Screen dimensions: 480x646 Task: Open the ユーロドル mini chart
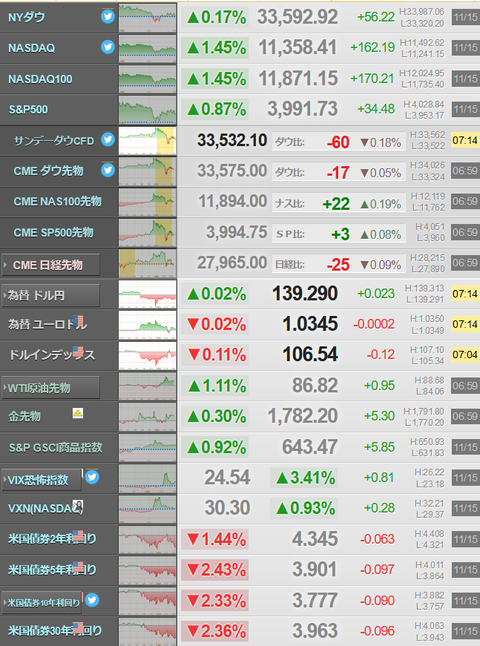pos(148,325)
